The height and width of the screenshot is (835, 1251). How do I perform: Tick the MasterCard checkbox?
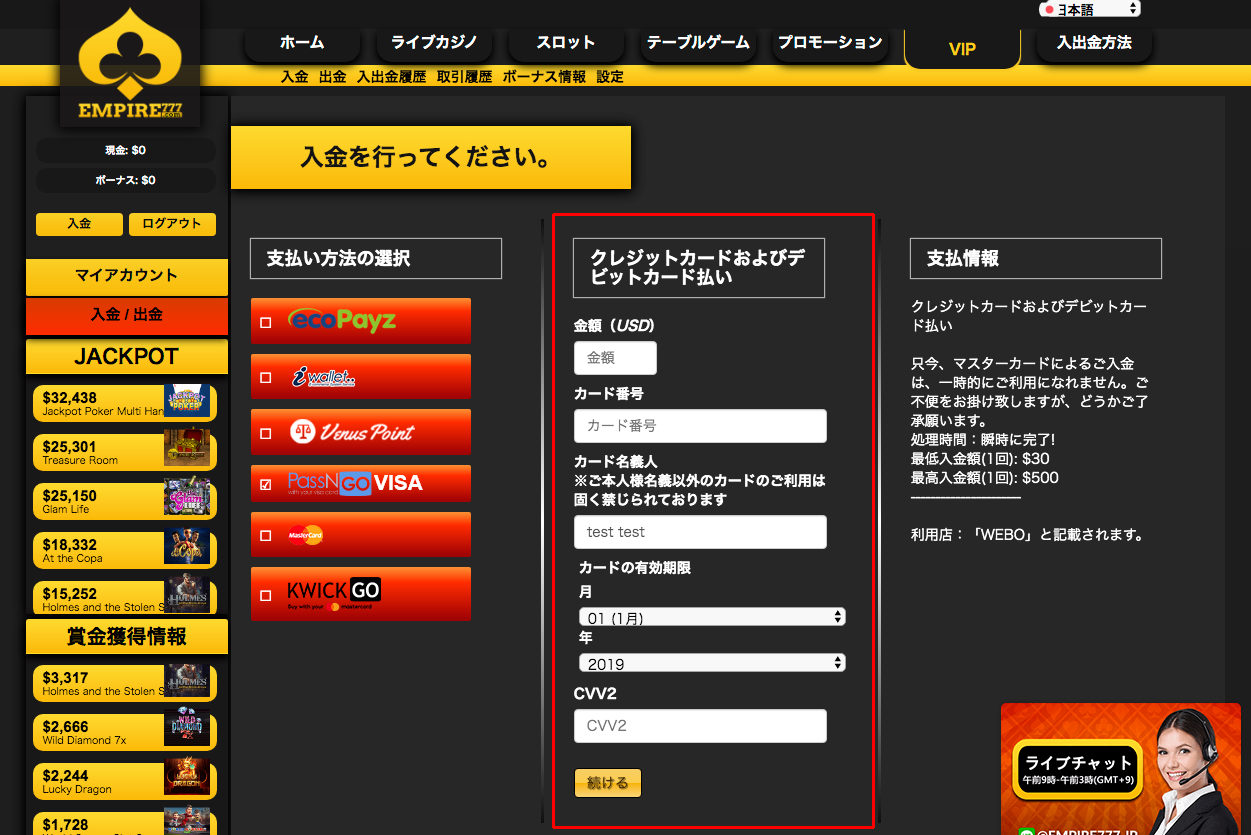[265, 536]
